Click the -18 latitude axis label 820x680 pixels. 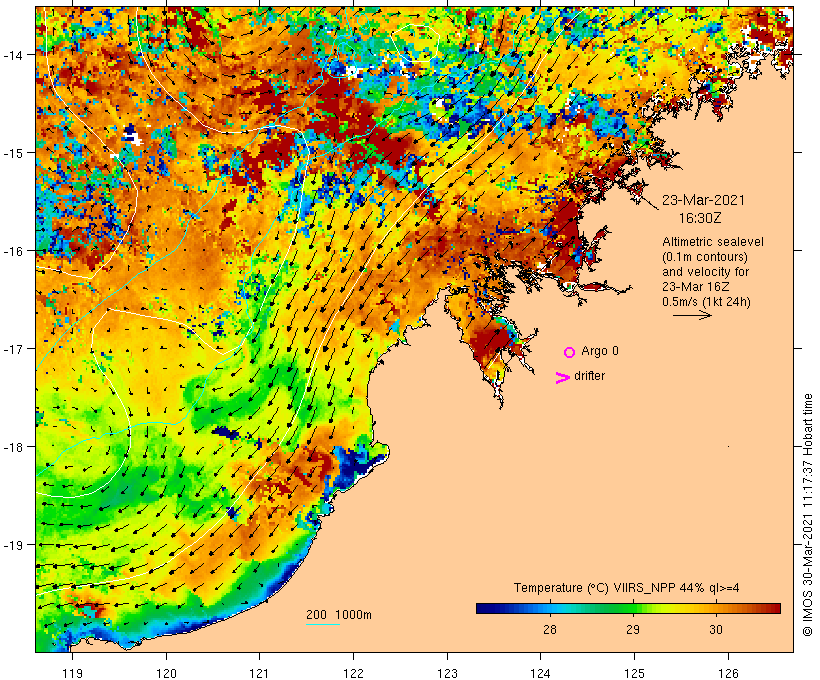[x=13, y=447]
